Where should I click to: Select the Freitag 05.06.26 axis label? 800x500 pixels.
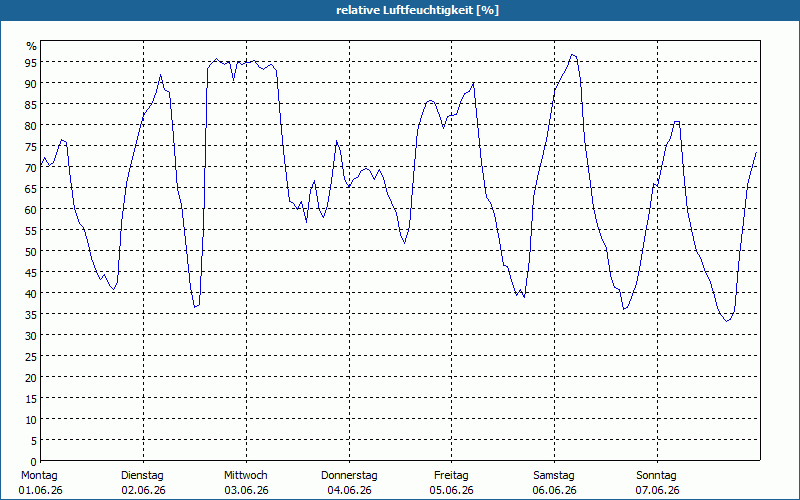click(452, 483)
